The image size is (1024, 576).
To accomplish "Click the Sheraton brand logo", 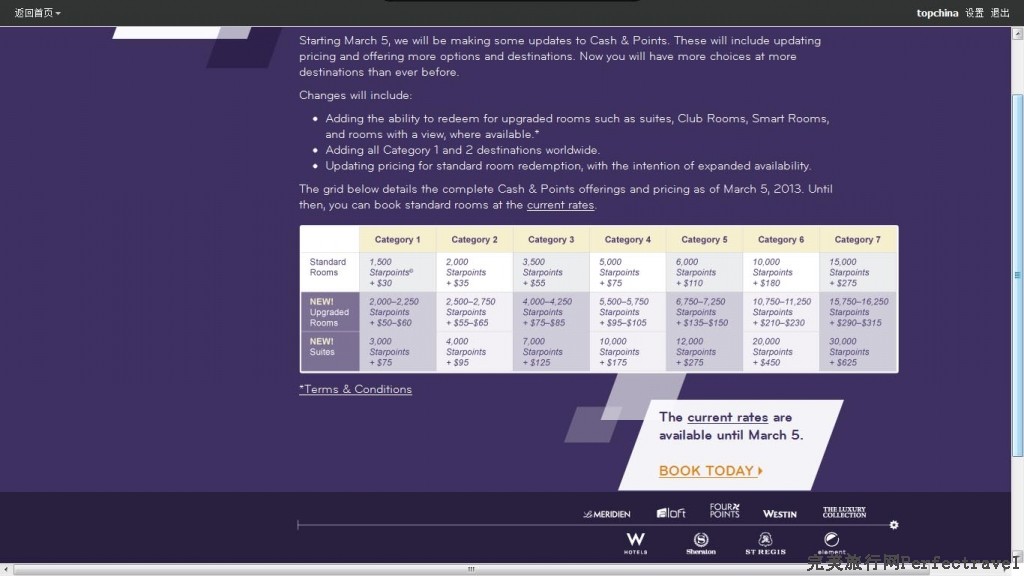I will [x=701, y=543].
